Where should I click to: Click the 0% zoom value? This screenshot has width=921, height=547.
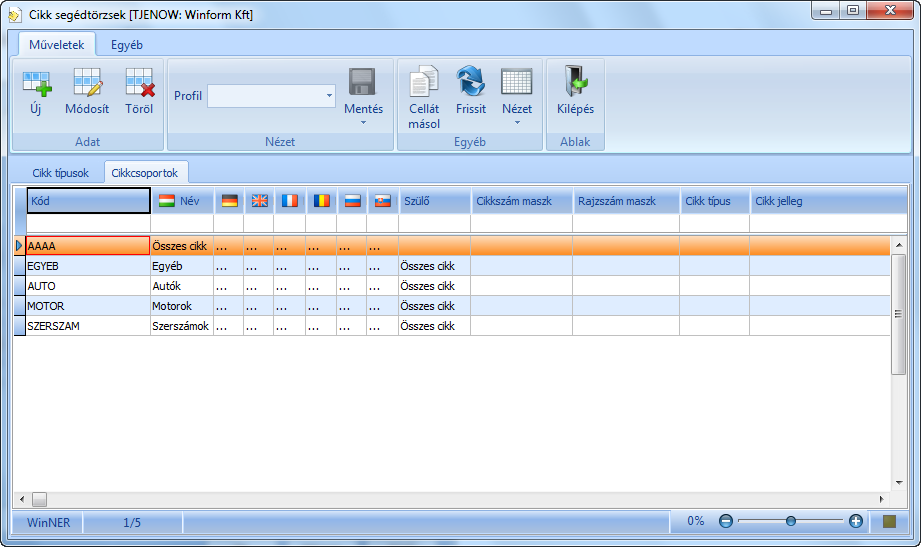(695, 521)
